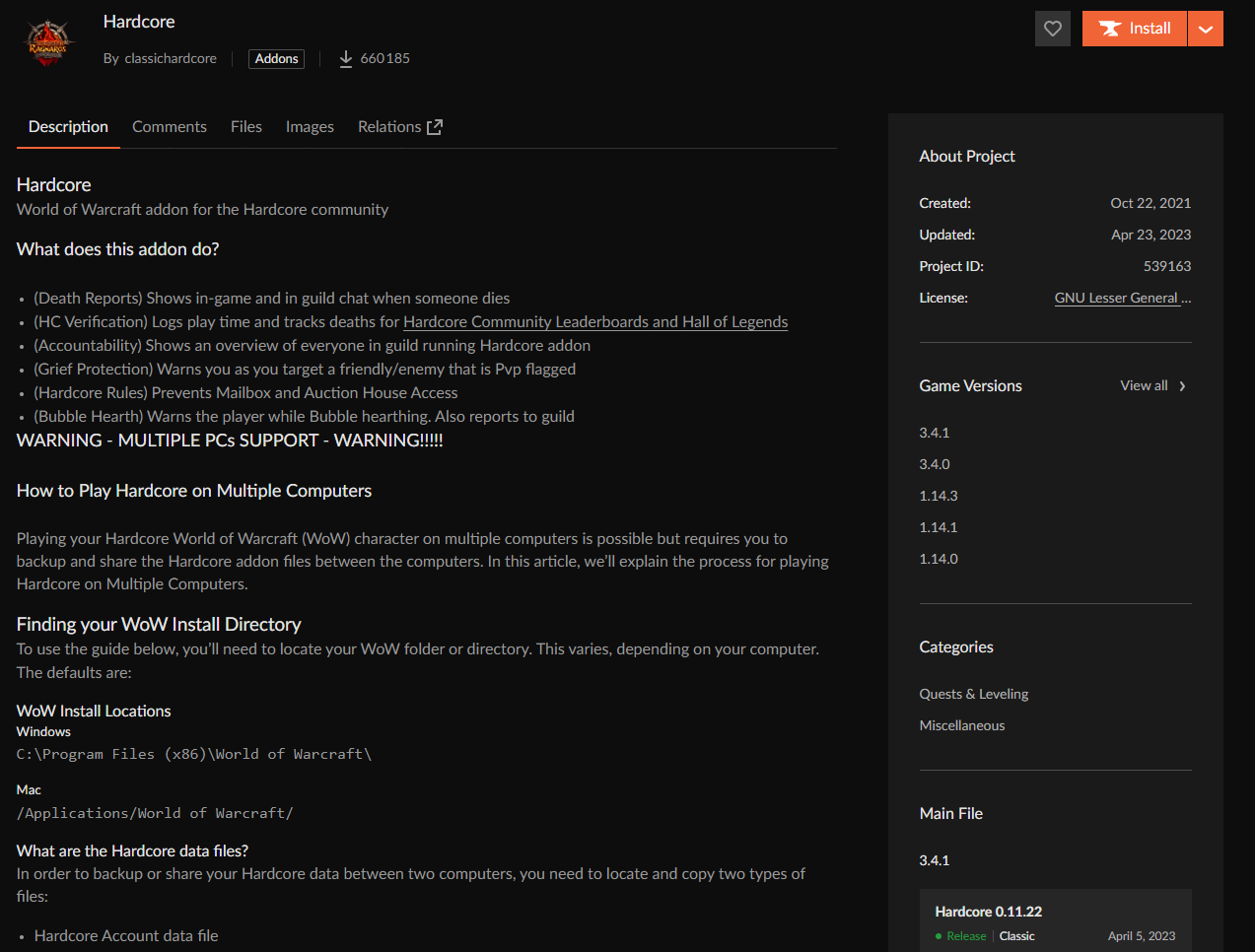
Task: Select game version 3.4.1
Action: [x=935, y=433]
